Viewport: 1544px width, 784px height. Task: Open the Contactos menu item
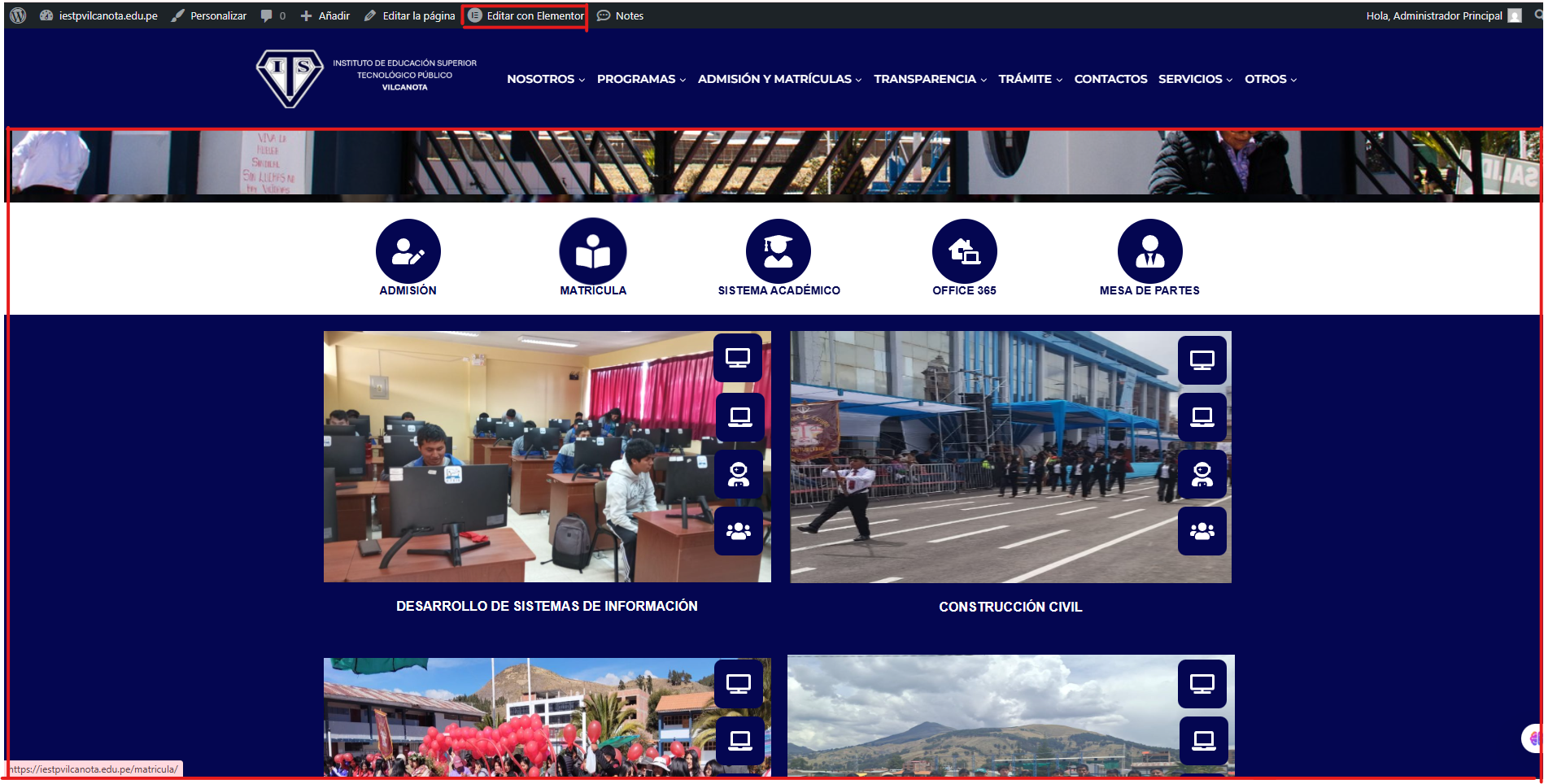coord(1110,79)
